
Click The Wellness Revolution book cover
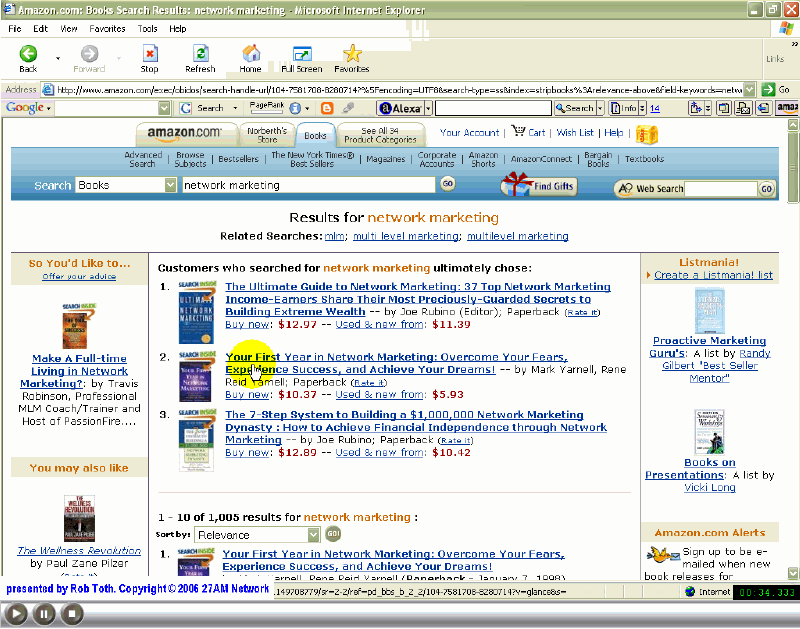pos(79,518)
